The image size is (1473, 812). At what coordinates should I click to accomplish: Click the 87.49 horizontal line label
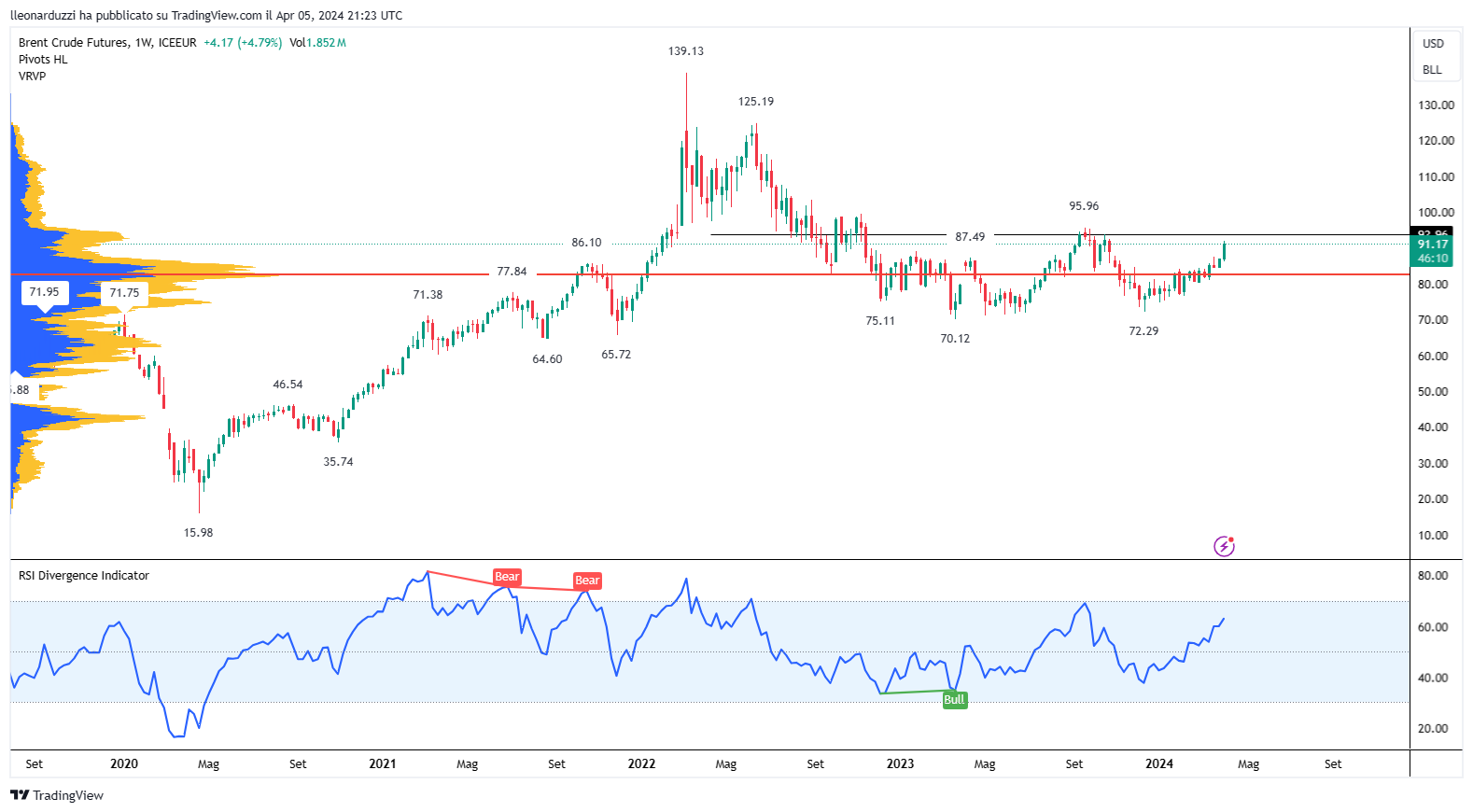click(970, 237)
